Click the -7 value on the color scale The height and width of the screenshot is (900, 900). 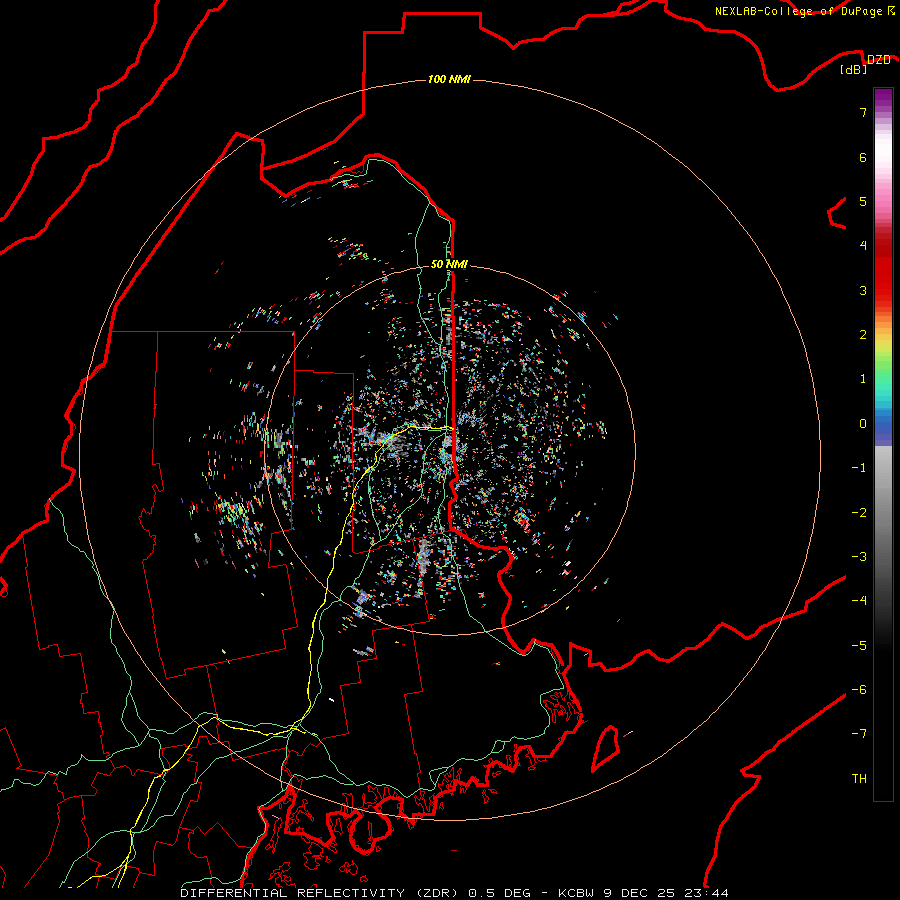pos(859,734)
